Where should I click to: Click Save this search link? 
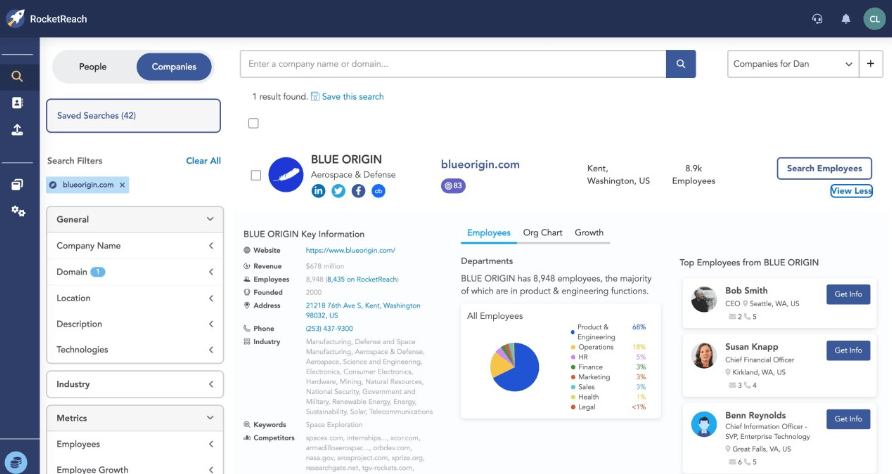[353, 97]
